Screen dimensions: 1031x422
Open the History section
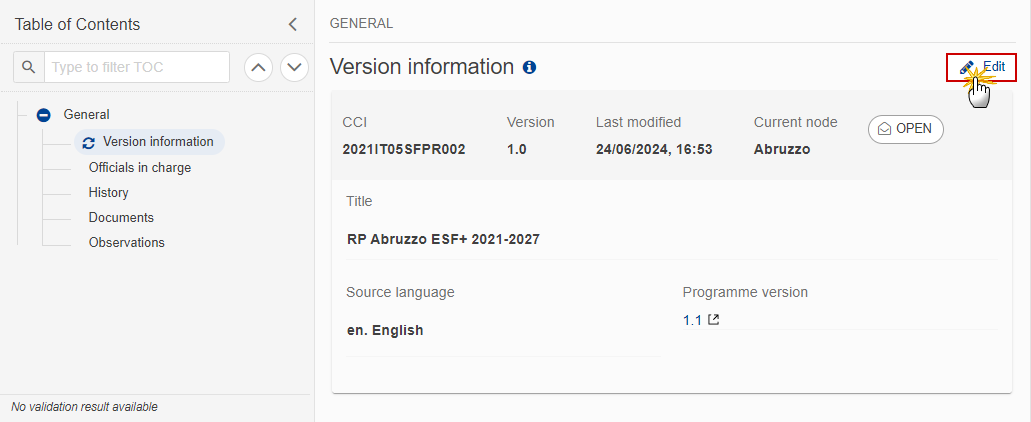108,193
